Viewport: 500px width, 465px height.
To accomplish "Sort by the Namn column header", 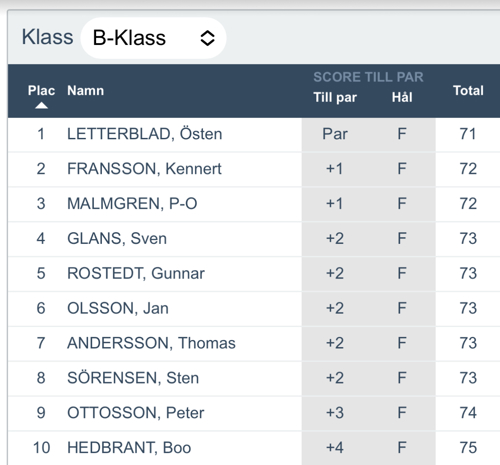I will click(85, 90).
